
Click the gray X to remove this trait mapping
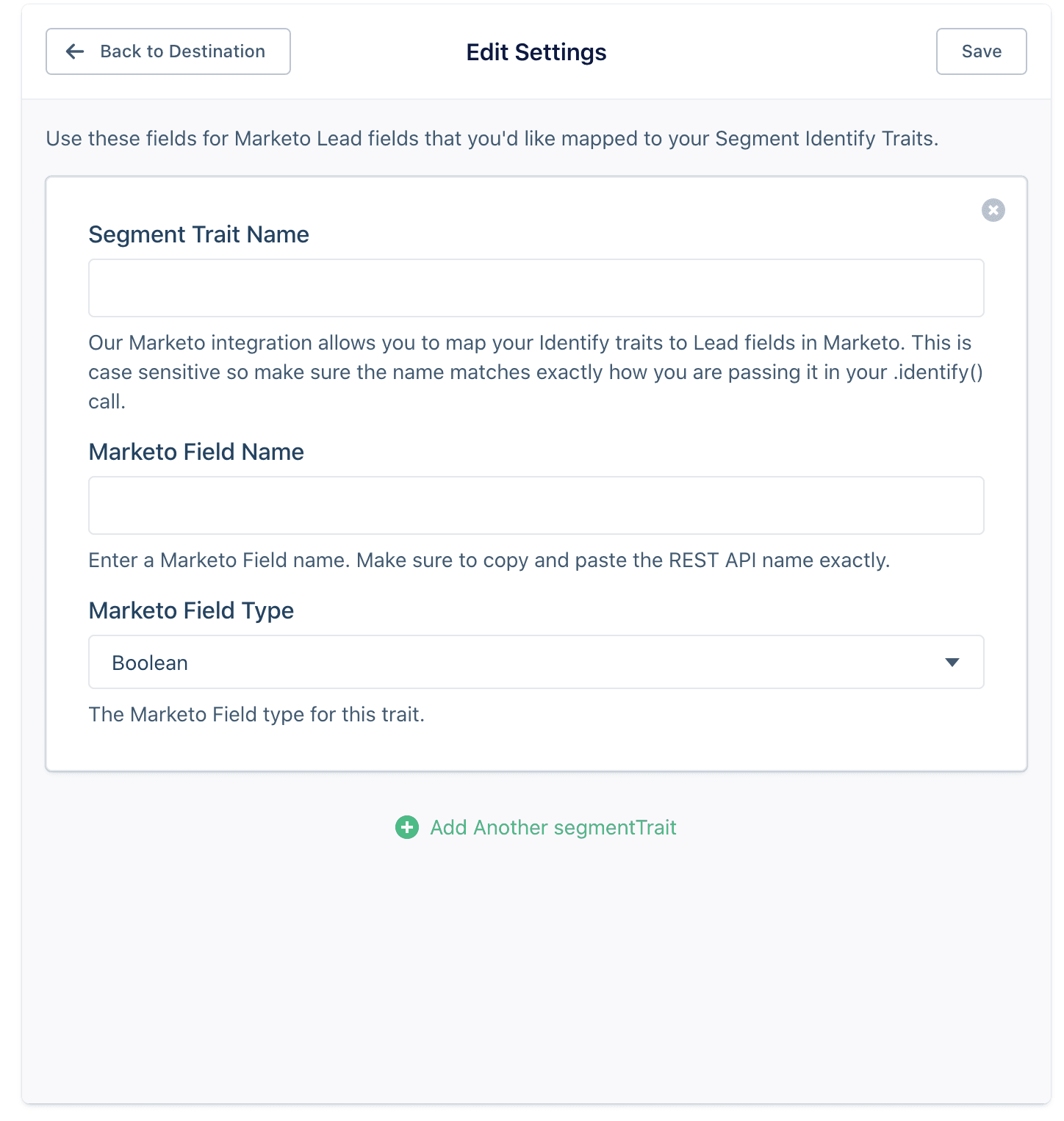point(993,210)
